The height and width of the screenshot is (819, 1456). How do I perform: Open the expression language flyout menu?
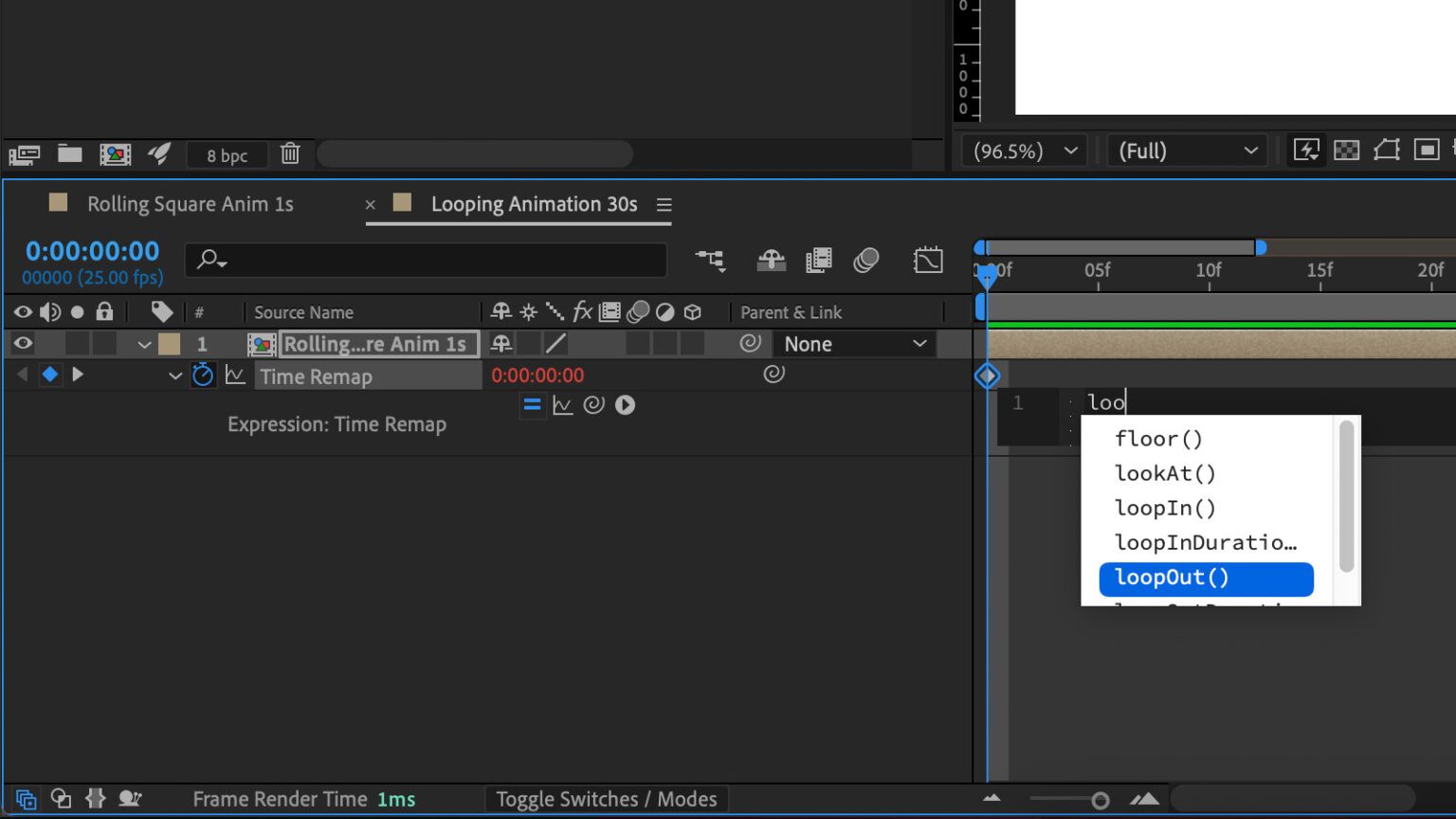pyautogui.click(x=625, y=405)
